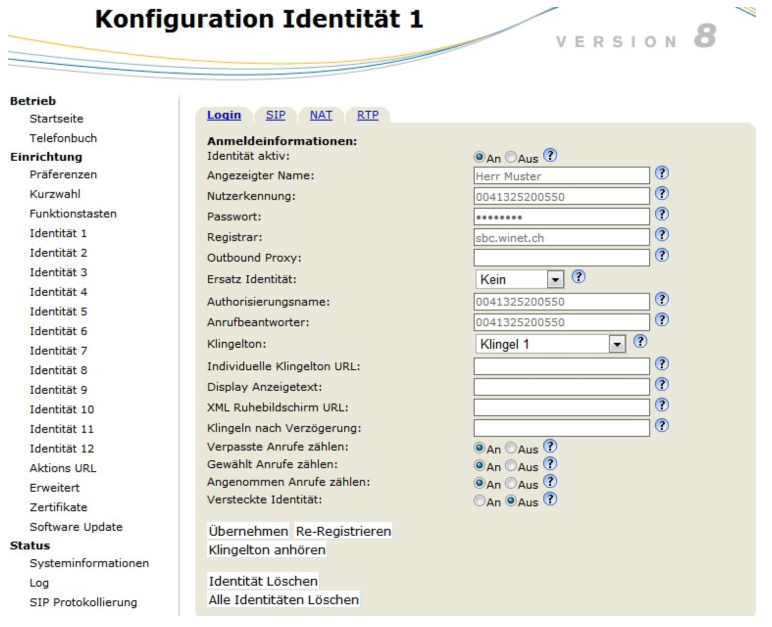
Task: Open the Klingelton dropdown showing Klingel 1
Action: tap(550, 344)
